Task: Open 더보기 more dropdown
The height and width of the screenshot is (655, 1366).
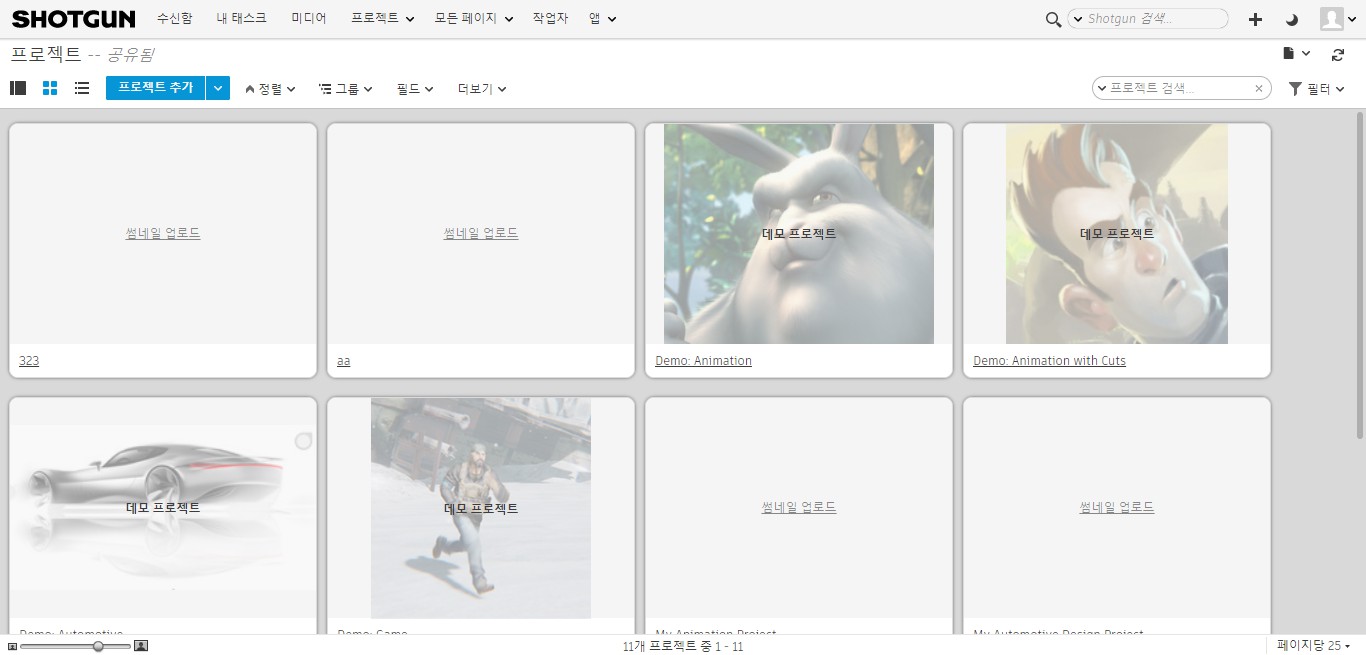Action: tap(482, 89)
